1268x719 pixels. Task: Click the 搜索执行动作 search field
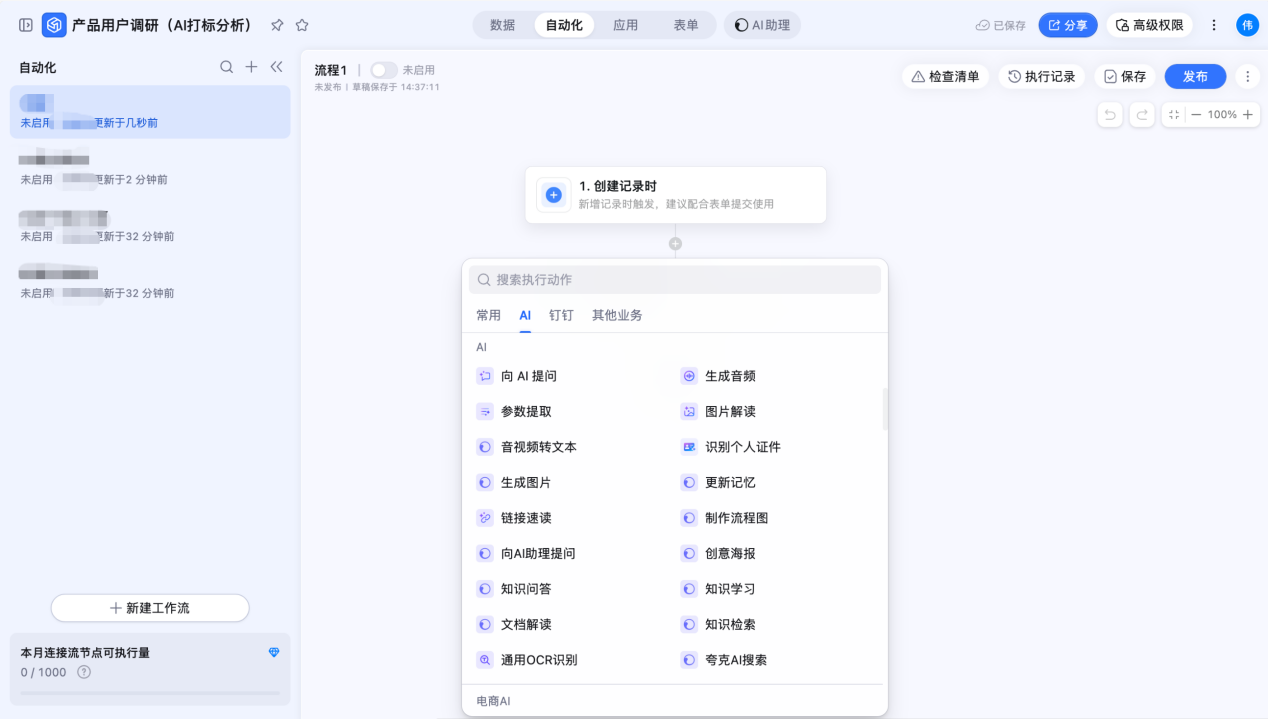pyautogui.click(x=675, y=280)
